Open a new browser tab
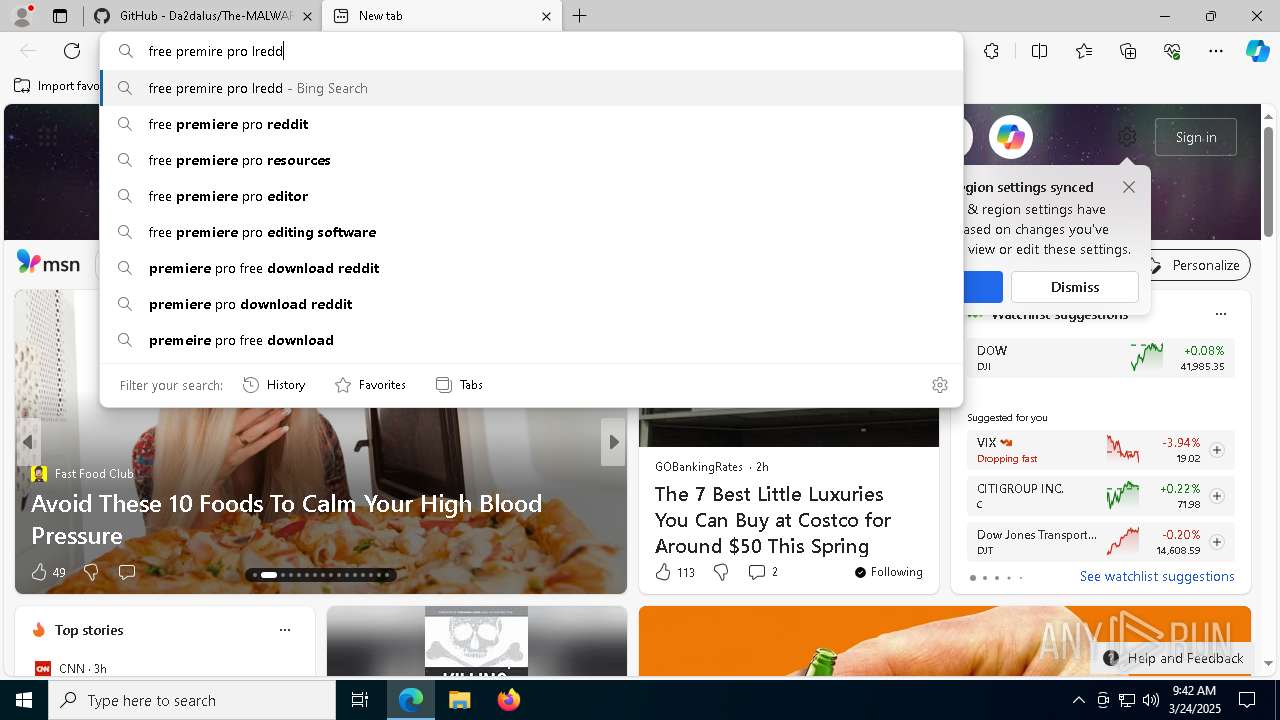Viewport: 1280px width, 720px height. (580, 16)
